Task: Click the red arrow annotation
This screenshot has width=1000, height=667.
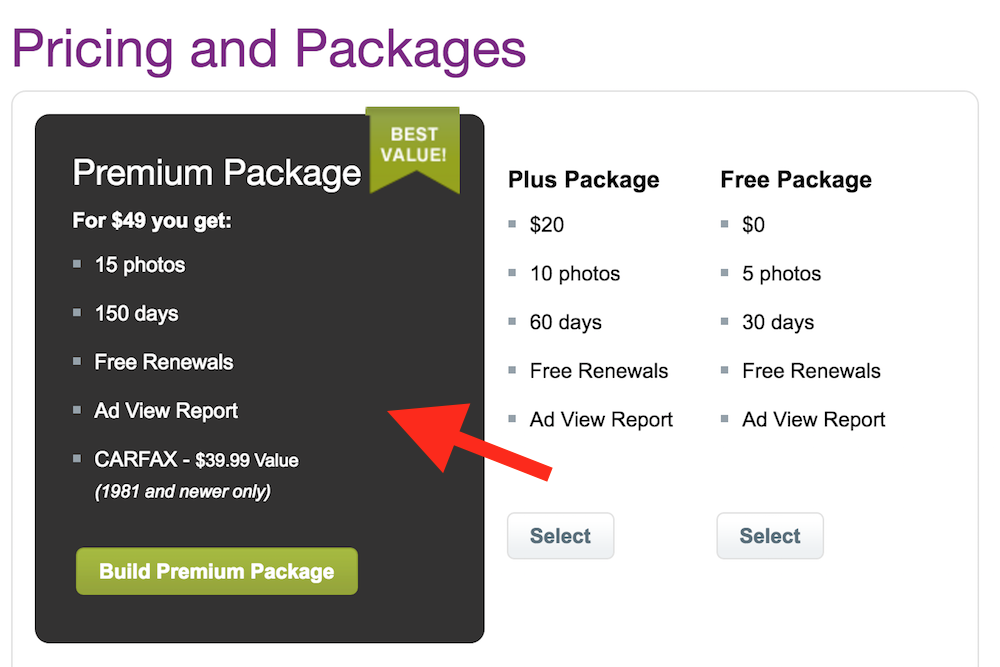Action: point(469,441)
